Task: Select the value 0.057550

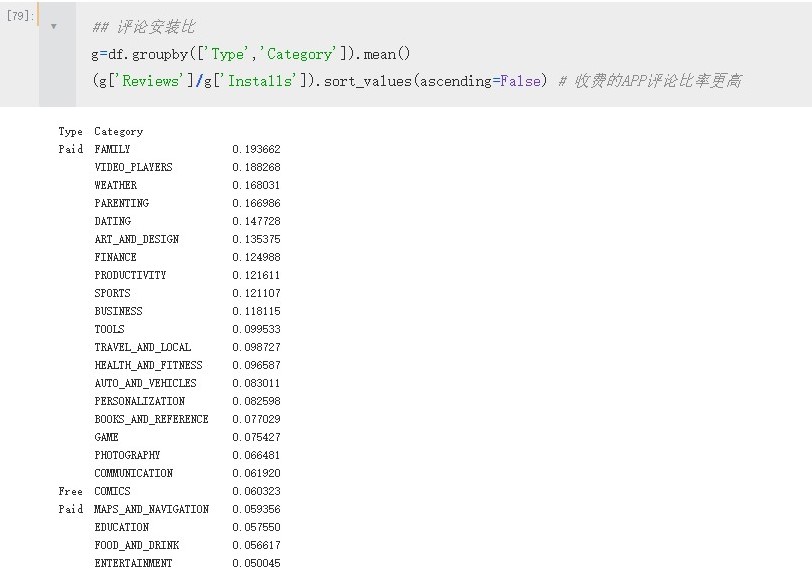Action: 256,527
